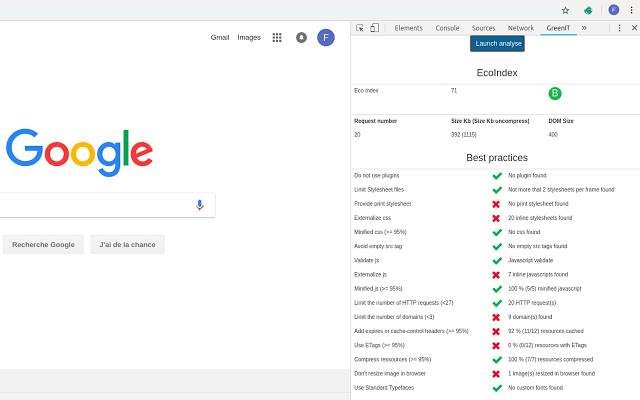Open the Chrome profile avatar in toolbar

[x=613, y=10]
